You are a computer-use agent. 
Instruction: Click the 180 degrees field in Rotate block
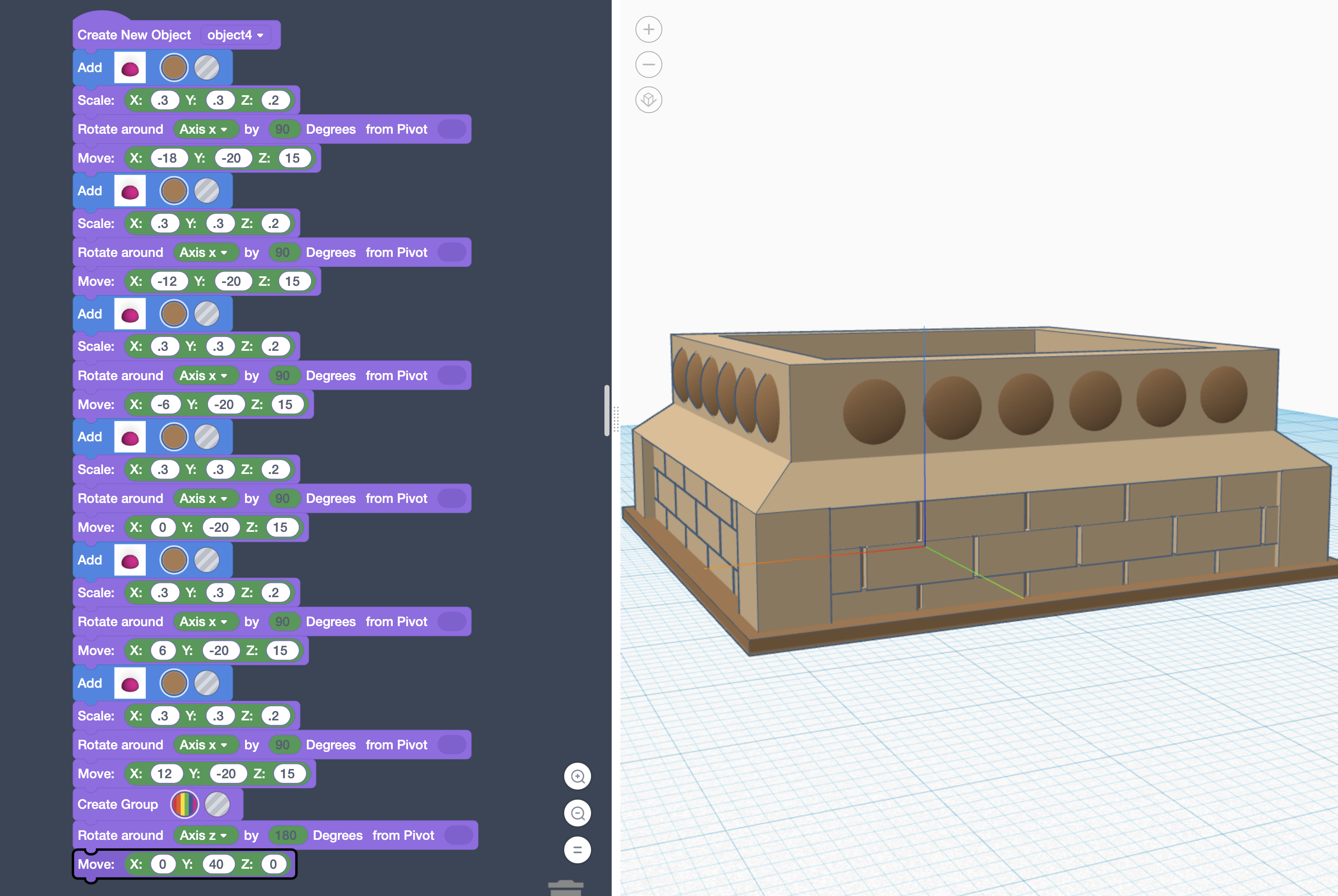[x=285, y=835]
